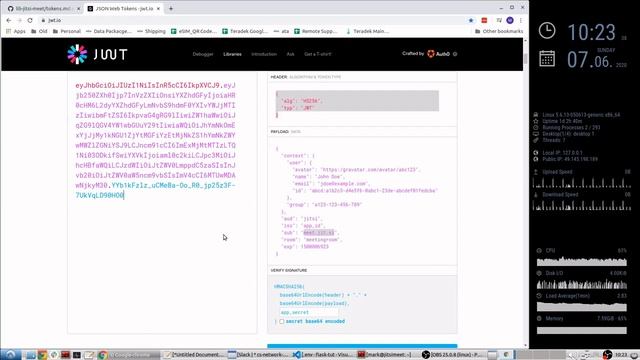Close the GitHub tokens.md tab

[x=79, y=8]
